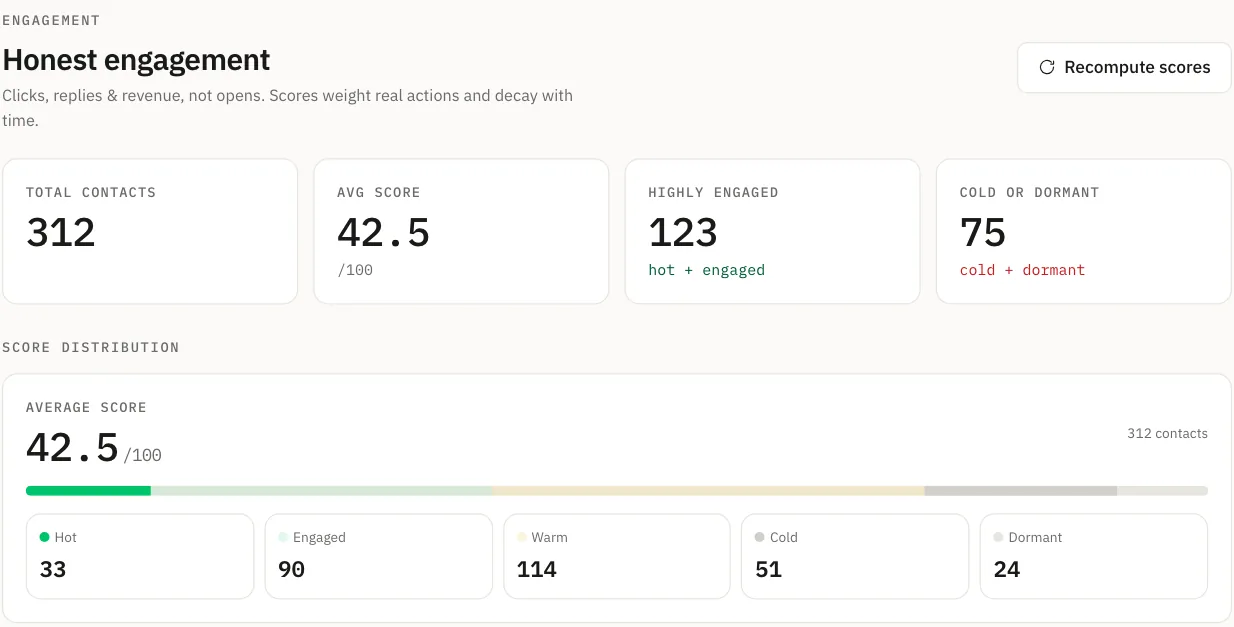This screenshot has width=1234, height=627.
Task: Click the value 75 in Cold or Dormant
Action: coord(983,232)
